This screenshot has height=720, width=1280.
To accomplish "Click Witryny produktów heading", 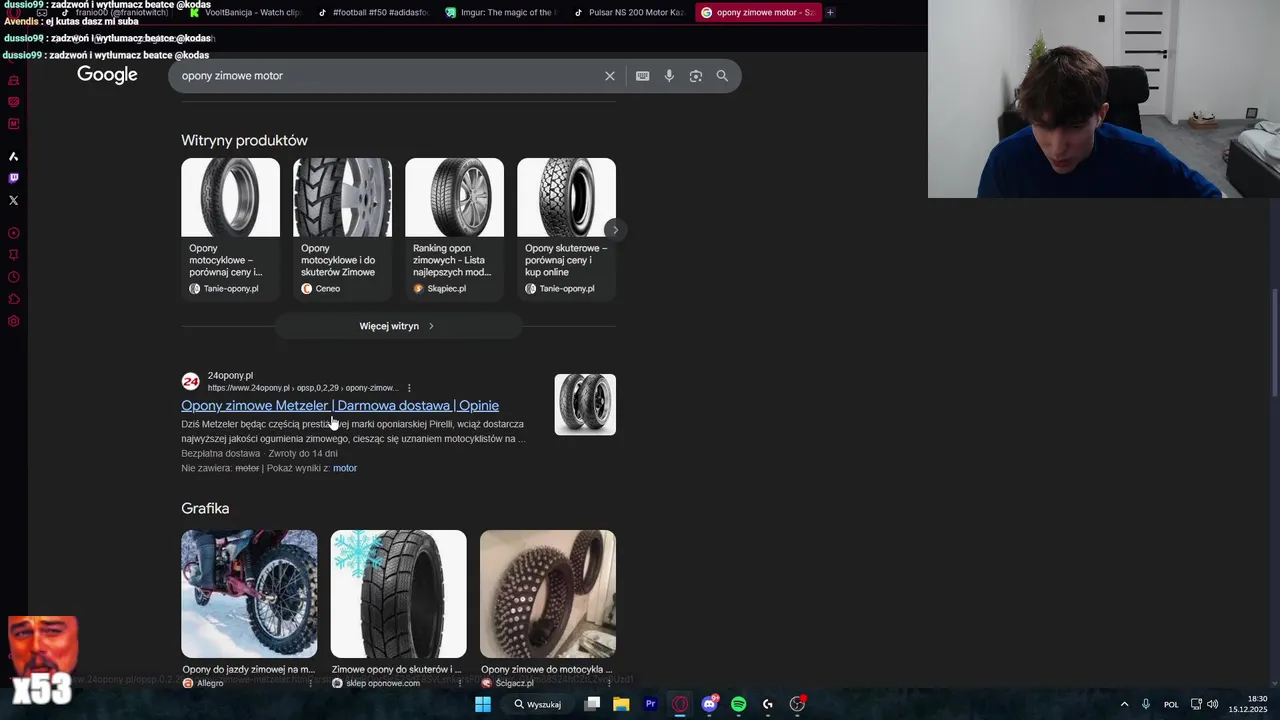I will (x=244, y=140).
